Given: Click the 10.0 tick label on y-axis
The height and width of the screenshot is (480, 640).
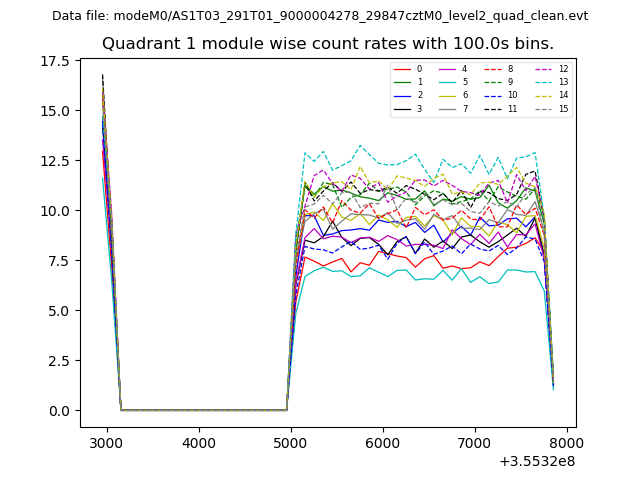Looking at the screenshot, I should (x=54, y=211).
